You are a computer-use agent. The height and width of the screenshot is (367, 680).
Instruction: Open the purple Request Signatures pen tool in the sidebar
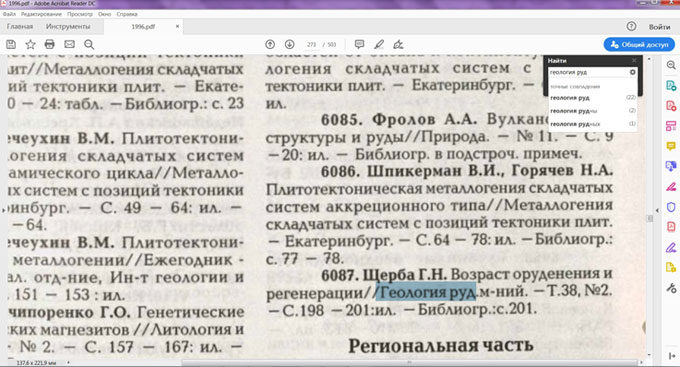coord(671,247)
